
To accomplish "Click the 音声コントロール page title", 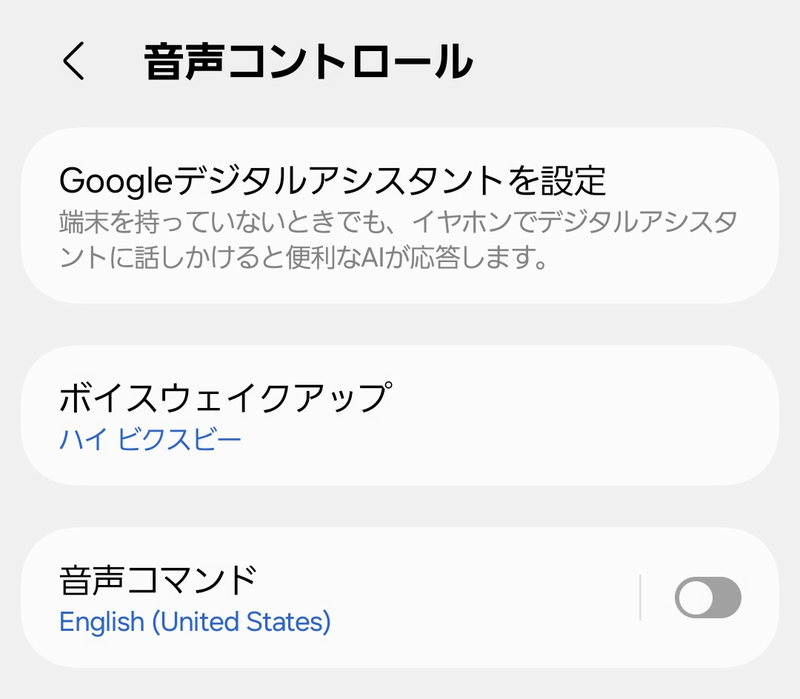I will tap(308, 62).
